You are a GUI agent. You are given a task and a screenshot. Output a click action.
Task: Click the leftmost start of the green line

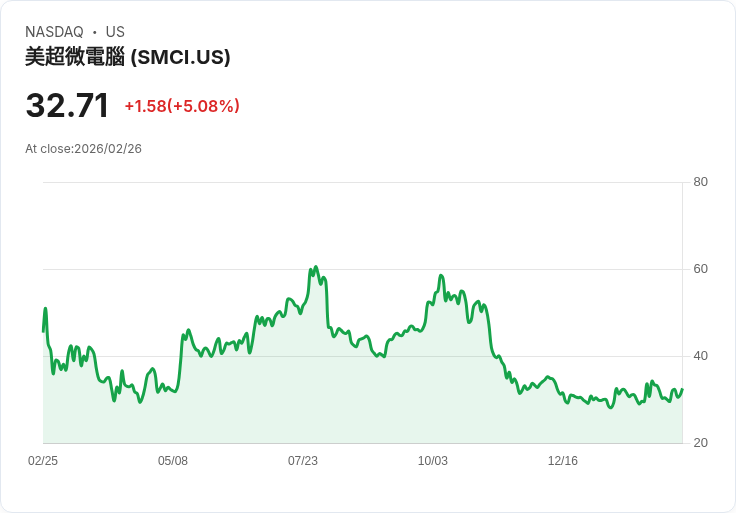(x=43, y=330)
